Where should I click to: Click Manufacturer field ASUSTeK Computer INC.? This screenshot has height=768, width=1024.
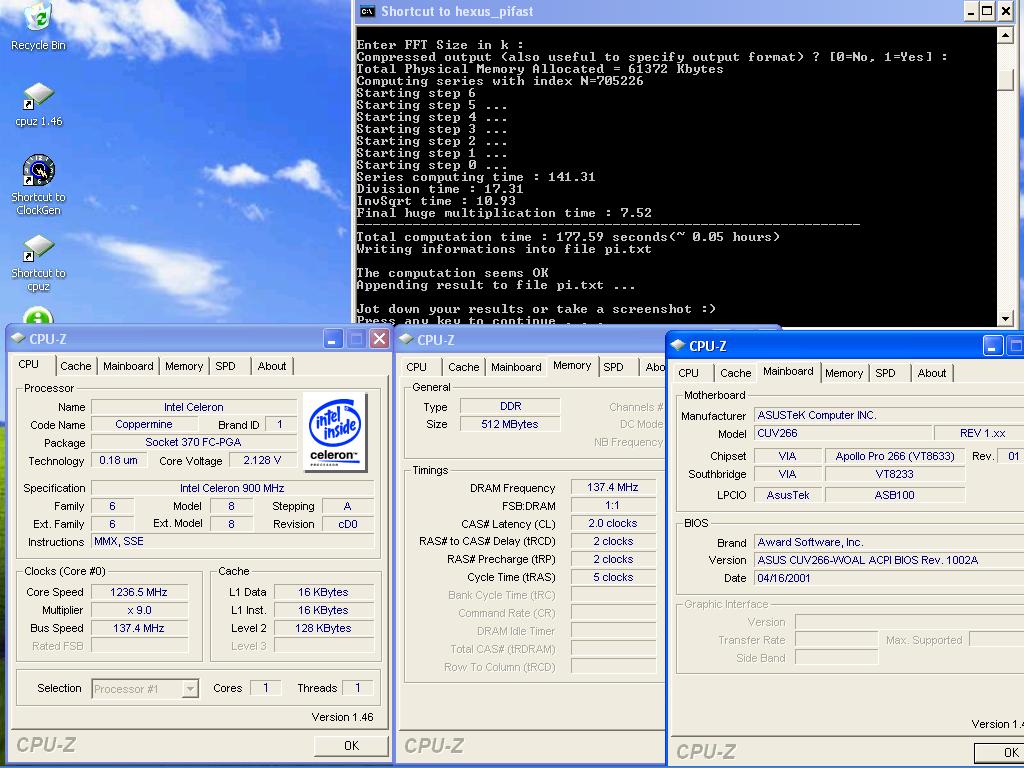coord(889,415)
